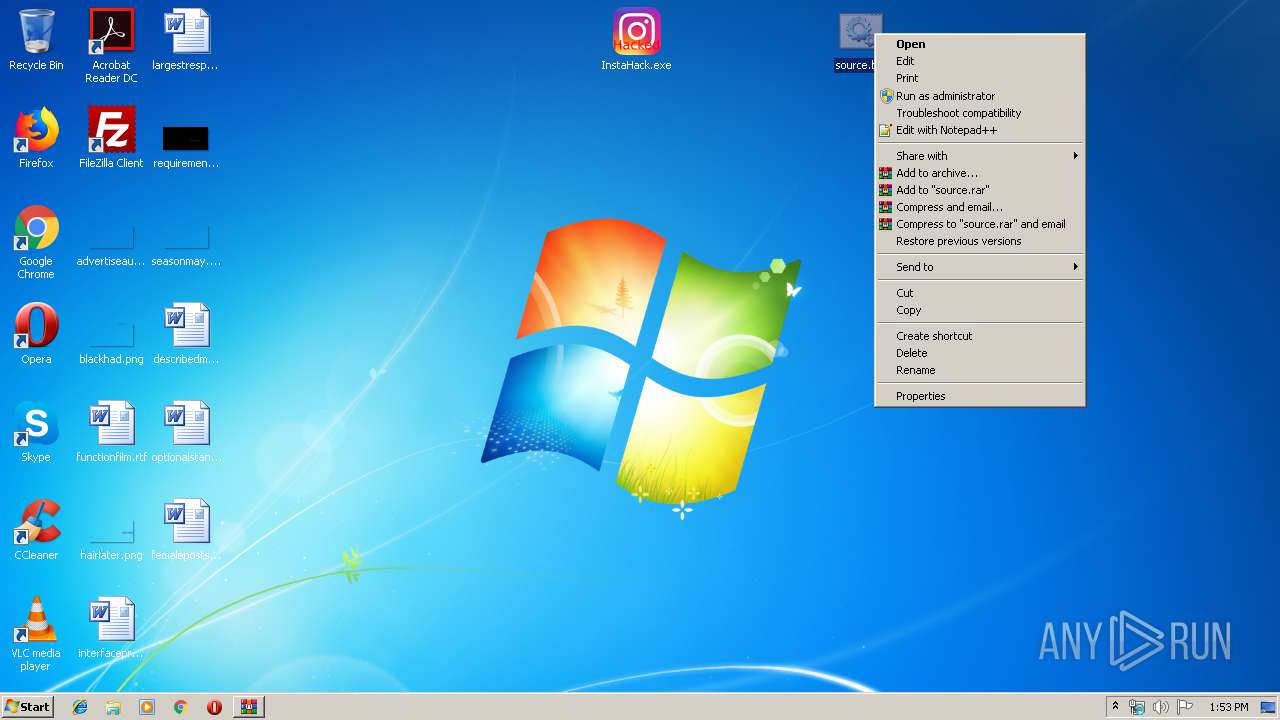This screenshot has height=720, width=1280.
Task: Open Windows Media Player taskbar icon
Action: pos(147,707)
